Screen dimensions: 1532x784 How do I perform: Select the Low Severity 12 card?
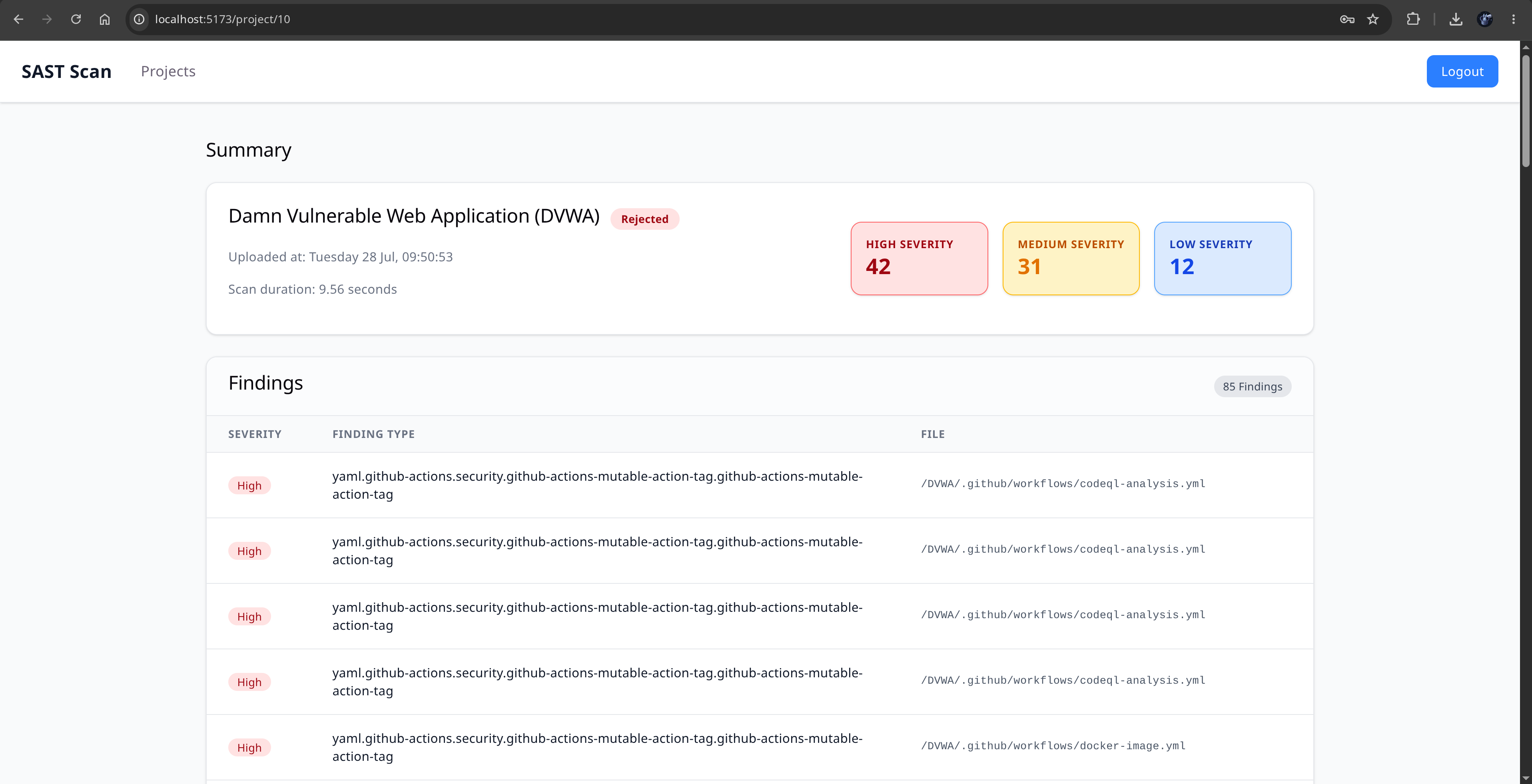(x=1222, y=259)
